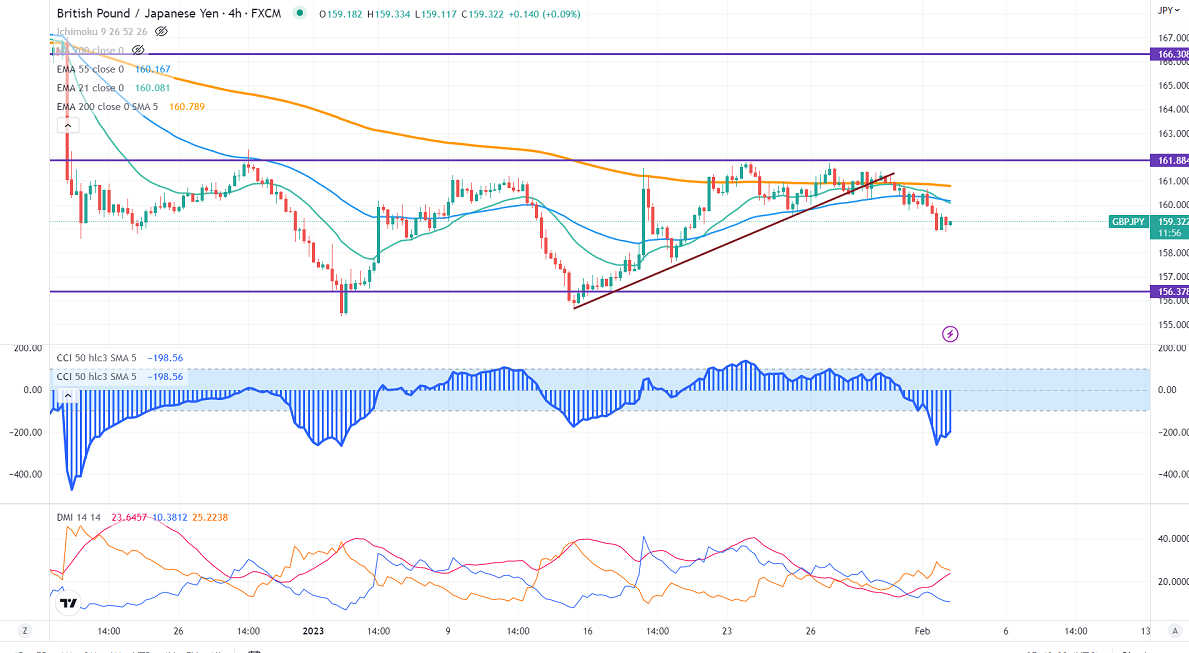The width and height of the screenshot is (1189, 653).
Task: Collapse the main chart indicator legend
Action: (x=68, y=126)
